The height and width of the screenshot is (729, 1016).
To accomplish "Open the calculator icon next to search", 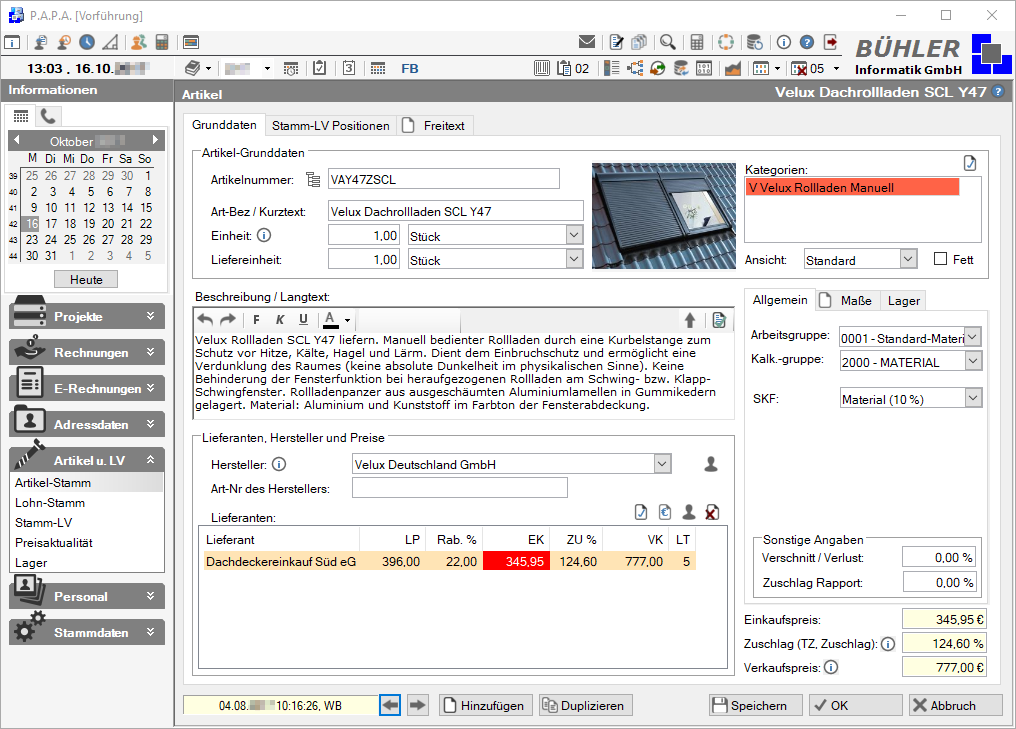I will (x=697, y=42).
